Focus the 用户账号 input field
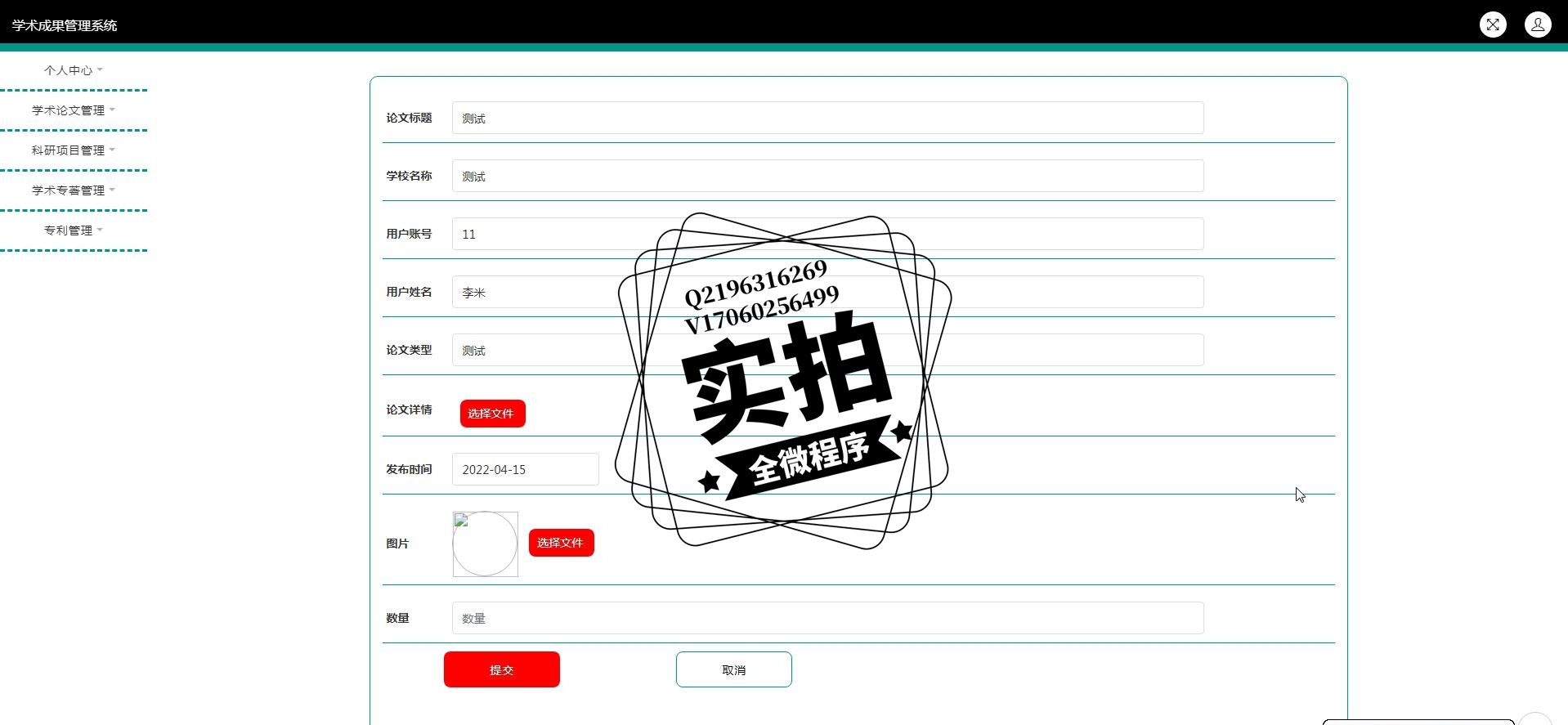 pos(827,234)
